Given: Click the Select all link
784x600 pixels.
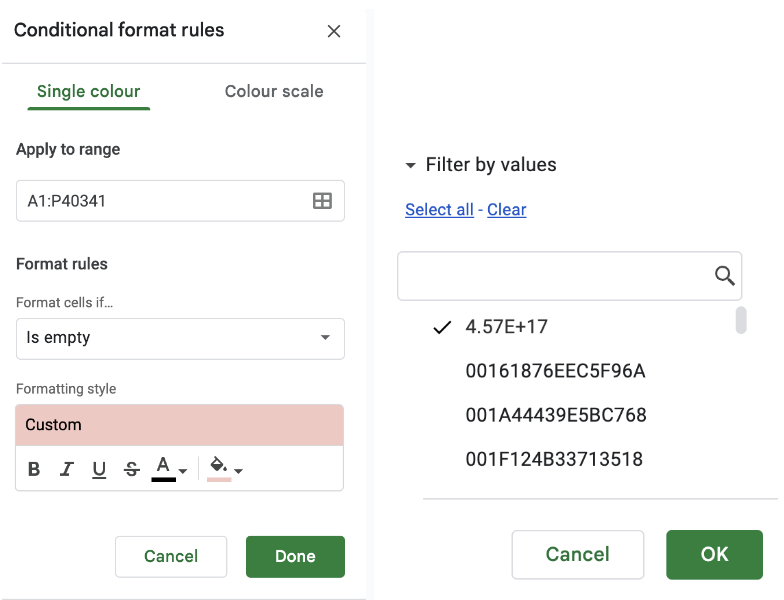Looking at the screenshot, I should pos(439,209).
